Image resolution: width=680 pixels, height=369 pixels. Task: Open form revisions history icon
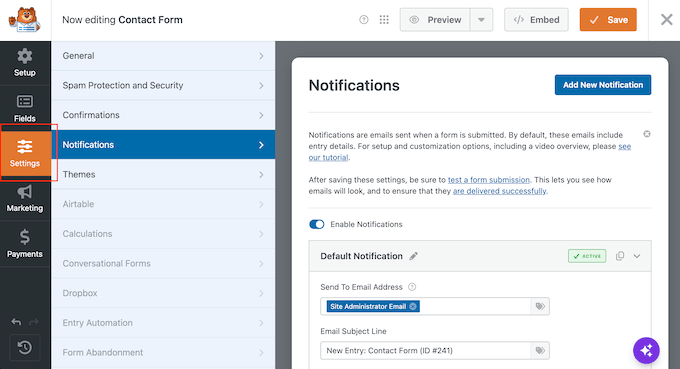(25, 347)
